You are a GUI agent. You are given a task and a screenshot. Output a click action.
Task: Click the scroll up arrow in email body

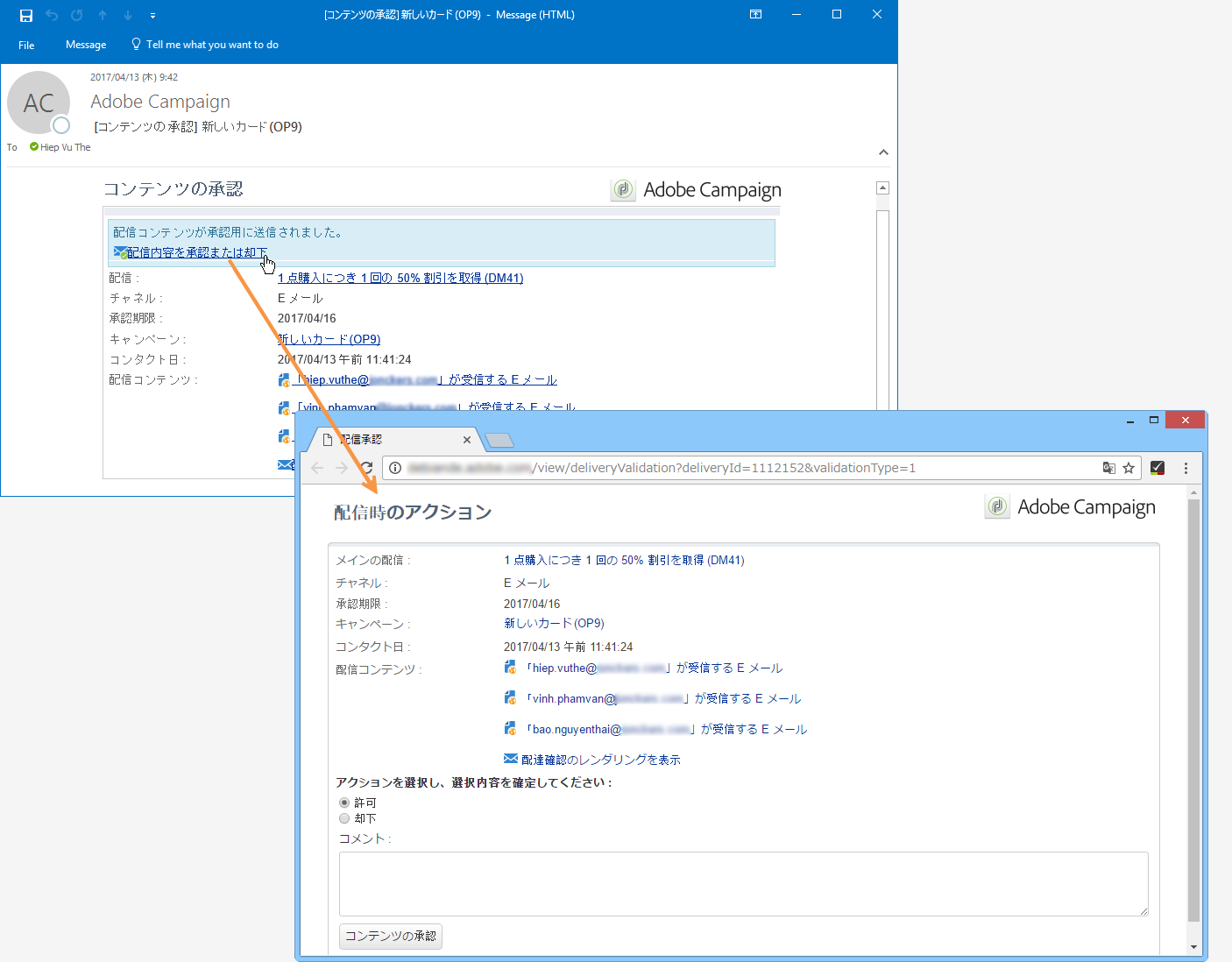[x=883, y=187]
